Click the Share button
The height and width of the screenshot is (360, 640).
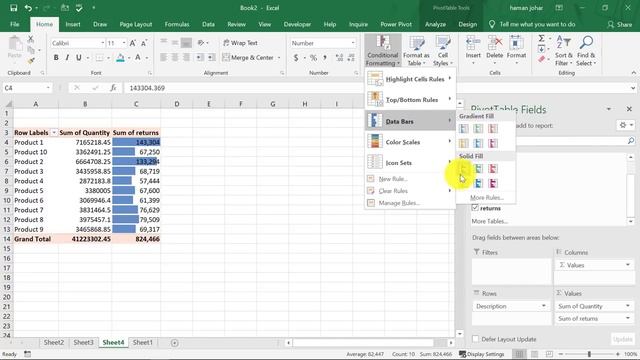pyautogui.click(x=620, y=24)
